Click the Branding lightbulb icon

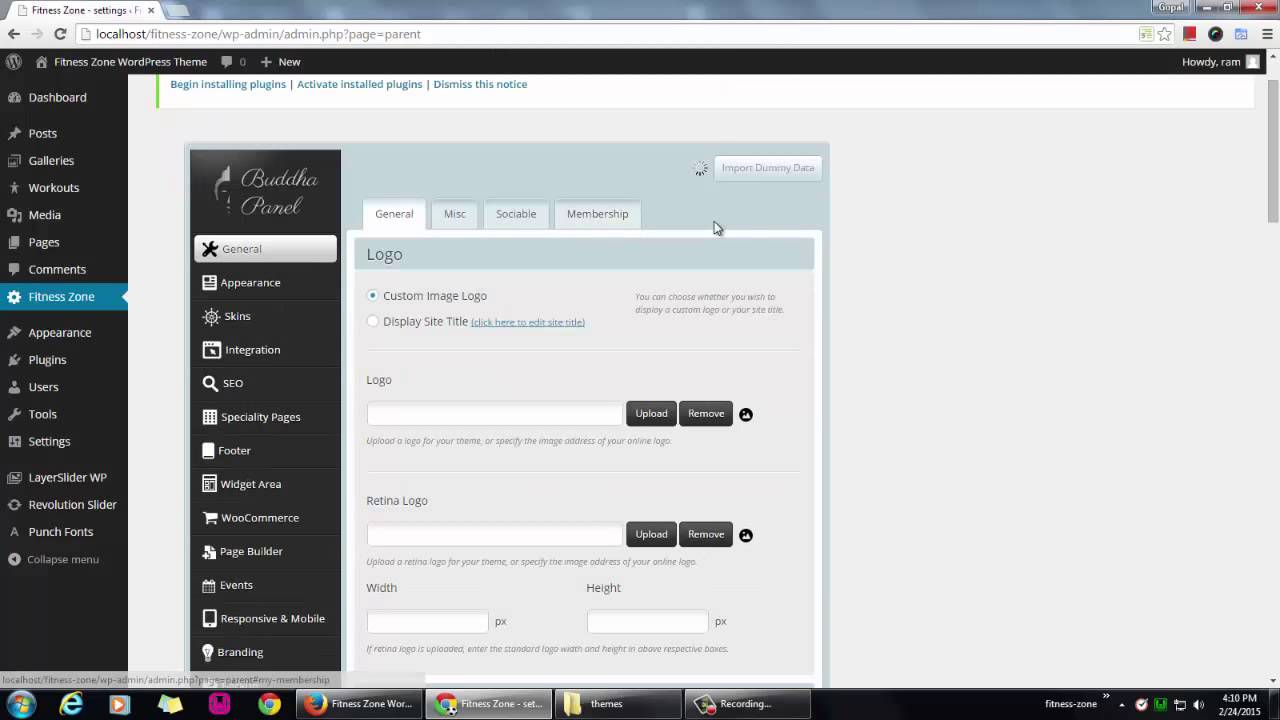coord(208,652)
